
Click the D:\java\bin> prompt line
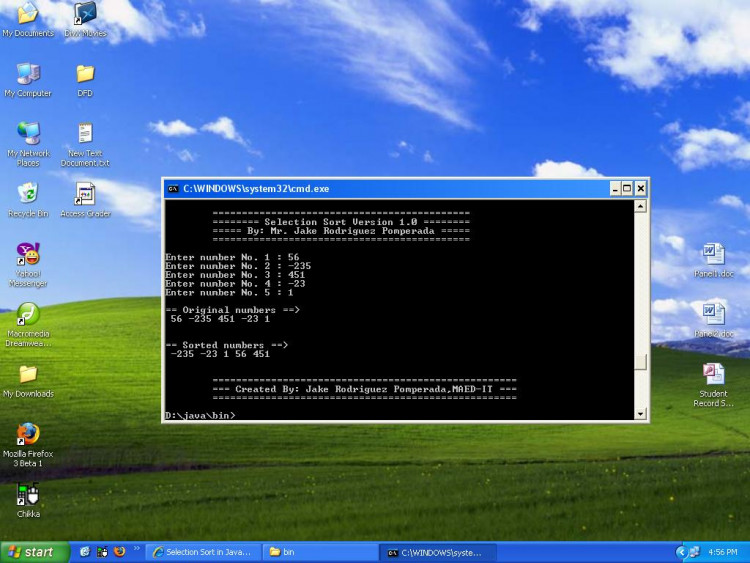[200, 415]
